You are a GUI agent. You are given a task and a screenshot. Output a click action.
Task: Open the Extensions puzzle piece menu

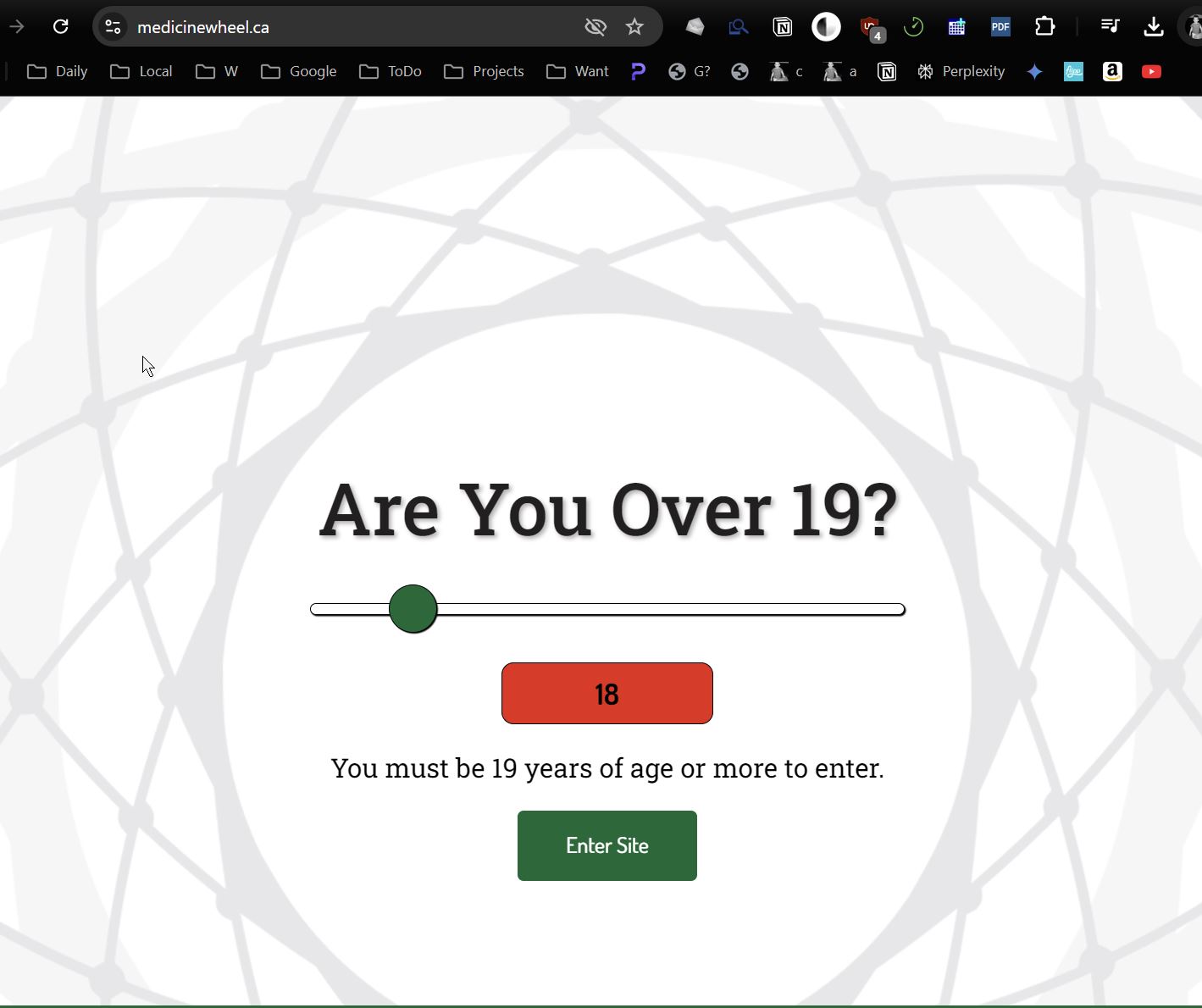pos(1044,27)
